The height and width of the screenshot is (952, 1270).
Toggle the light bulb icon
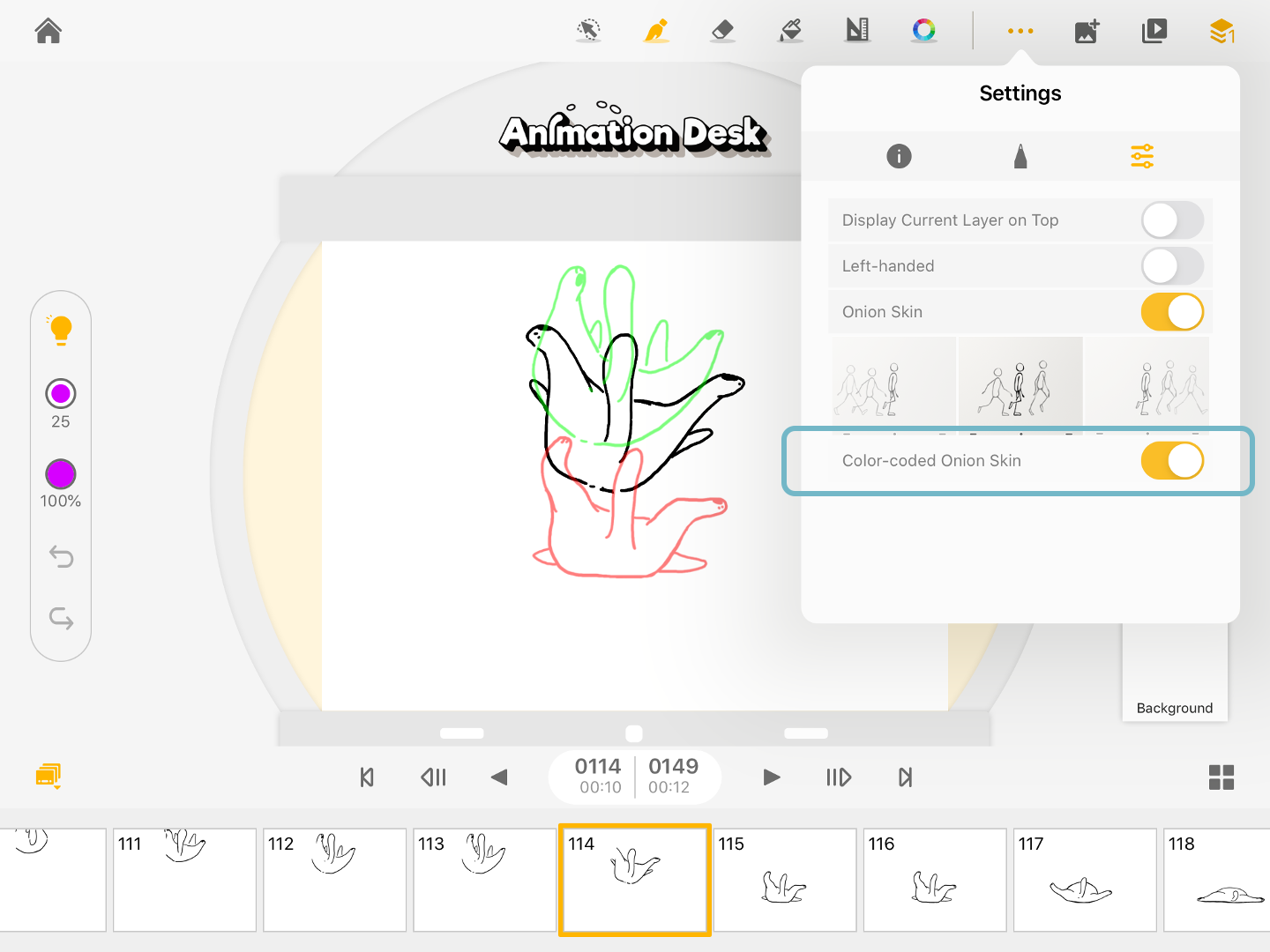tap(61, 330)
